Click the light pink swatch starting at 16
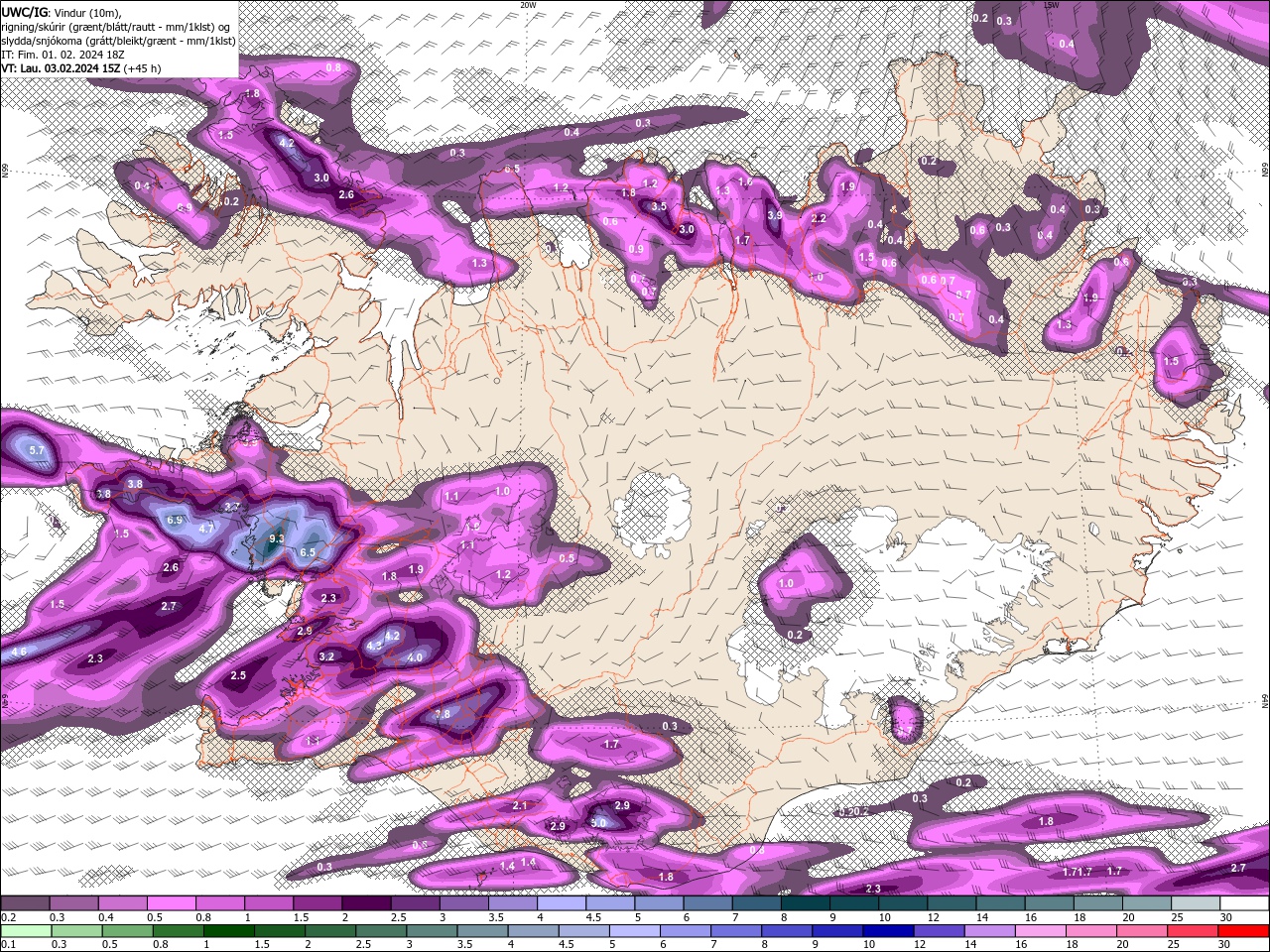 (1041, 930)
